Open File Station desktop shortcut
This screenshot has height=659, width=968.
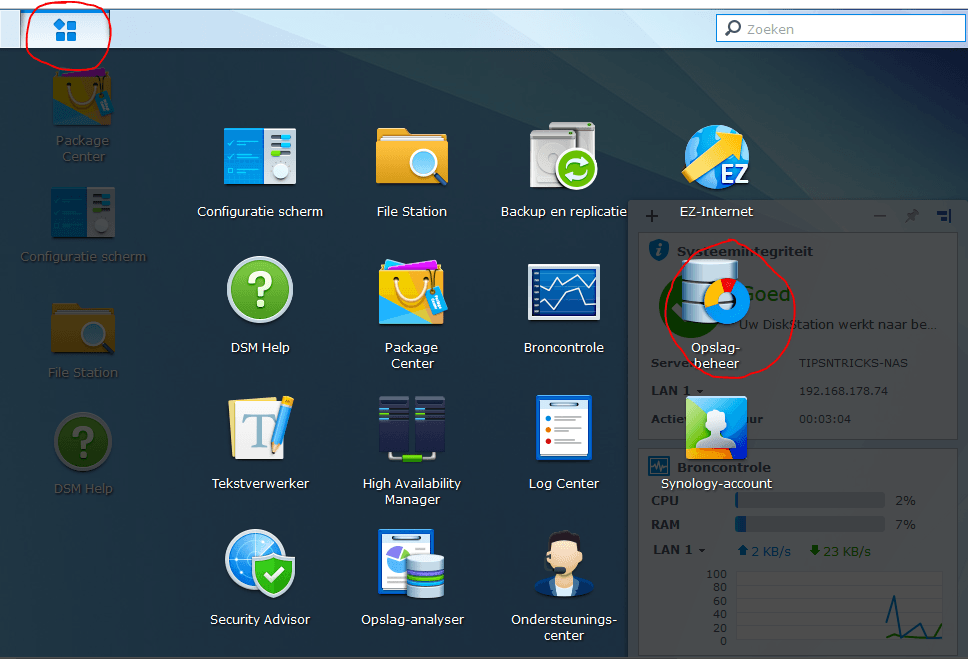(83, 341)
